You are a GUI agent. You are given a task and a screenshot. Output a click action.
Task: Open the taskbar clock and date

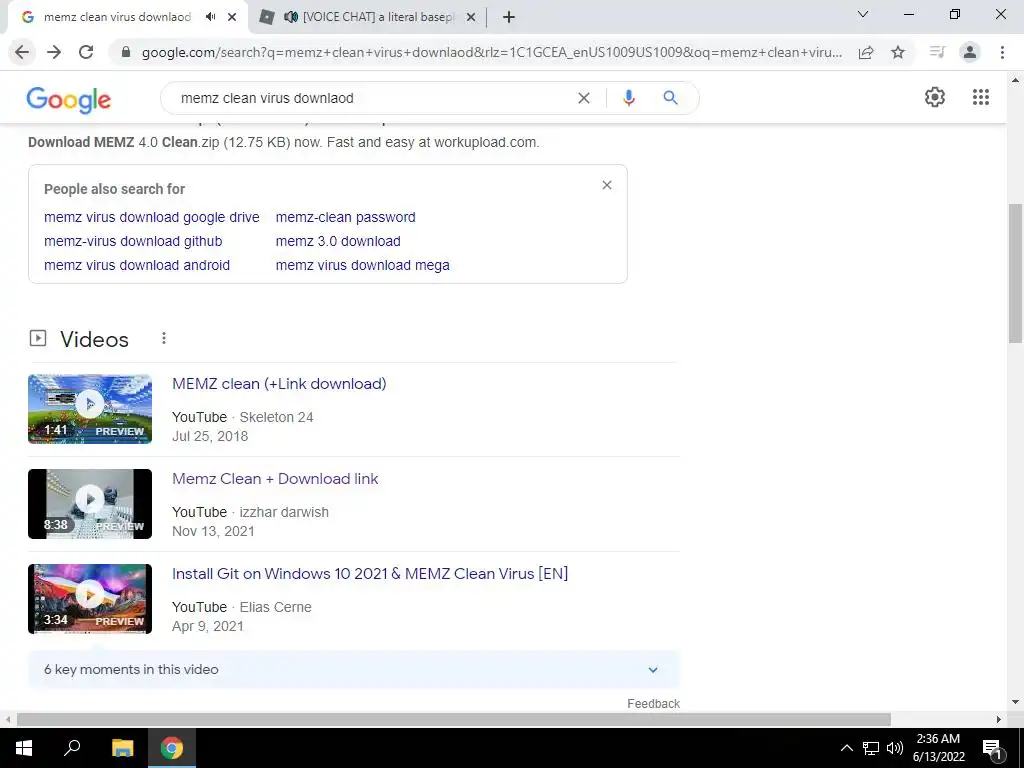[x=938, y=748]
